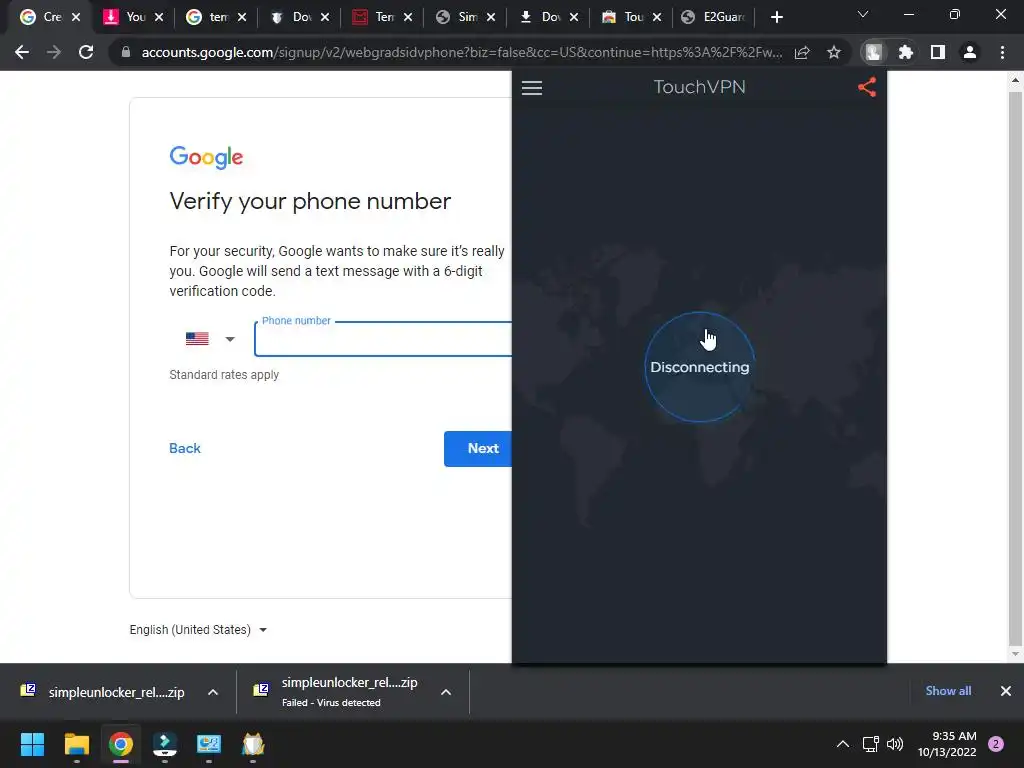The height and width of the screenshot is (768, 1024).
Task: Close the 'You' tab
Action: pyautogui.click(x=159, y=17)
